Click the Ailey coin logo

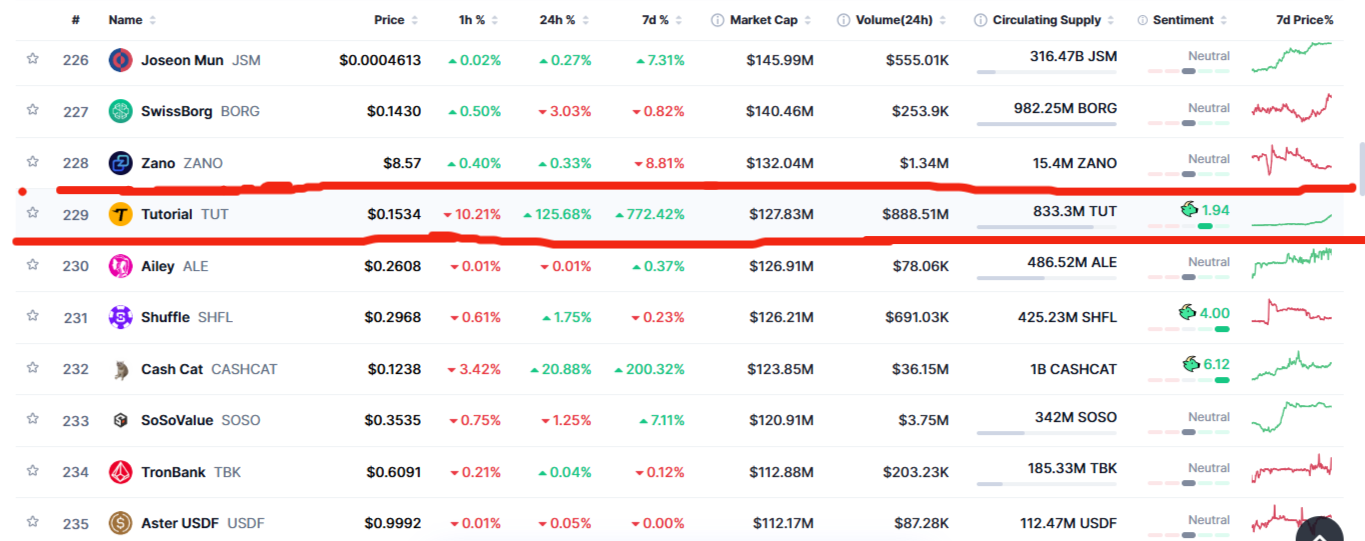pyautogui.click(x=120, y=266)
